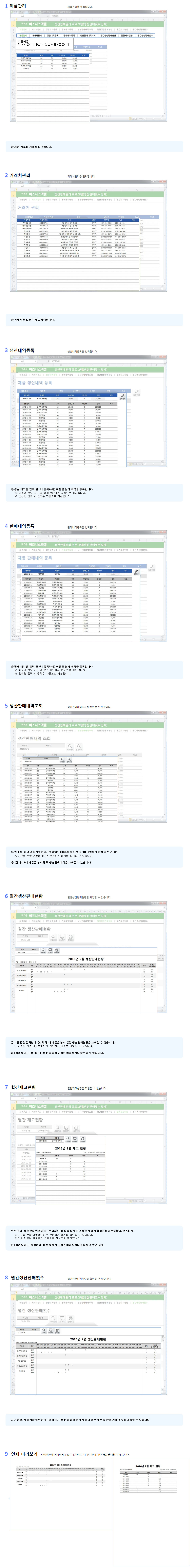Switch to the 월간생산판매횟수 tab in the section 1 magnified menu
The width and height of the screenshot is (196, 1568).
tap(145, 35)
